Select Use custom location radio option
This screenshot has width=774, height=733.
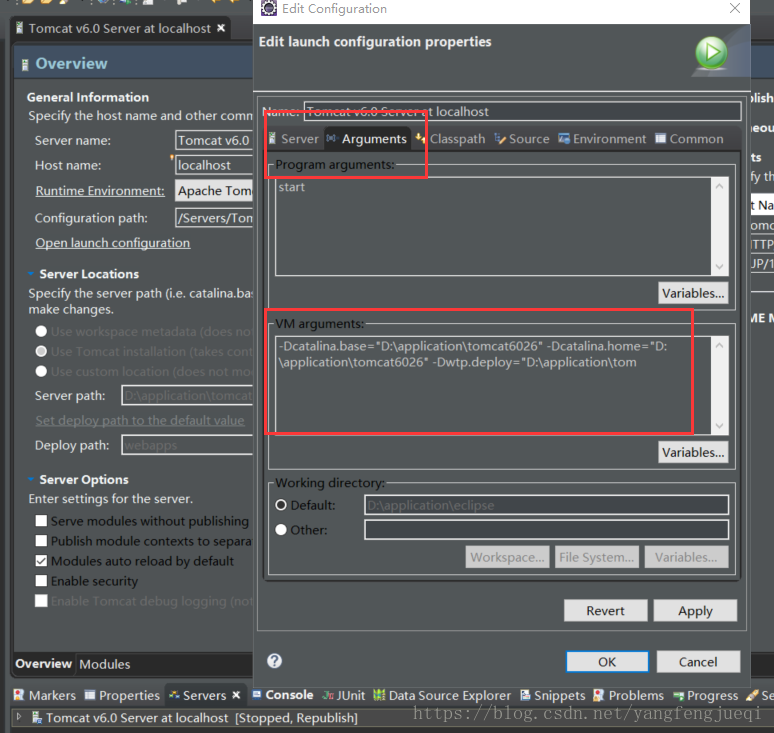pos(41,371)
